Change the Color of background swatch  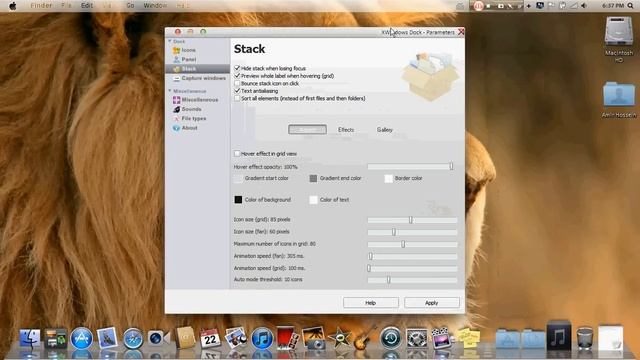tap(238, 200)
